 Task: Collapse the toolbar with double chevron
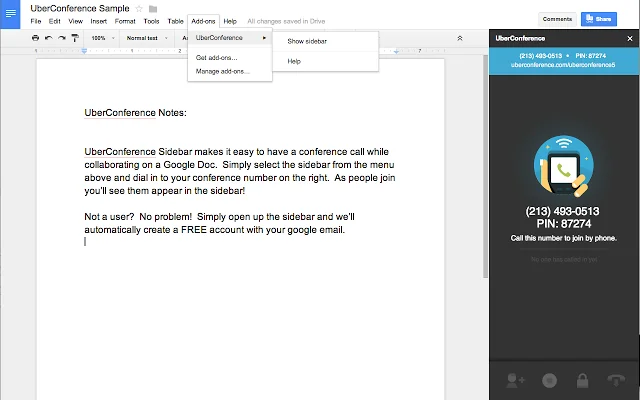point(460,38)
